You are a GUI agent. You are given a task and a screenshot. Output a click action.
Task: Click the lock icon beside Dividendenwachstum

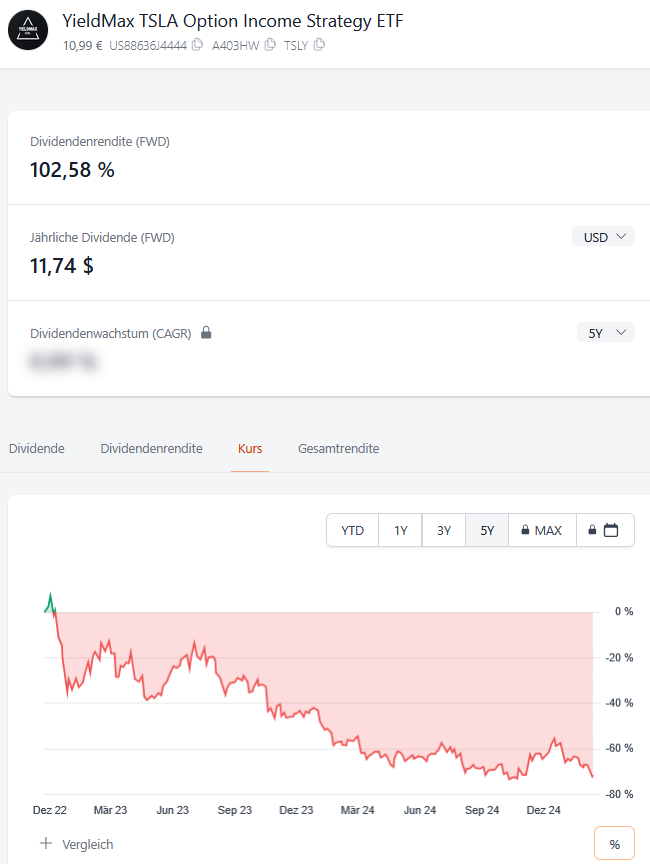click(206, 333)
